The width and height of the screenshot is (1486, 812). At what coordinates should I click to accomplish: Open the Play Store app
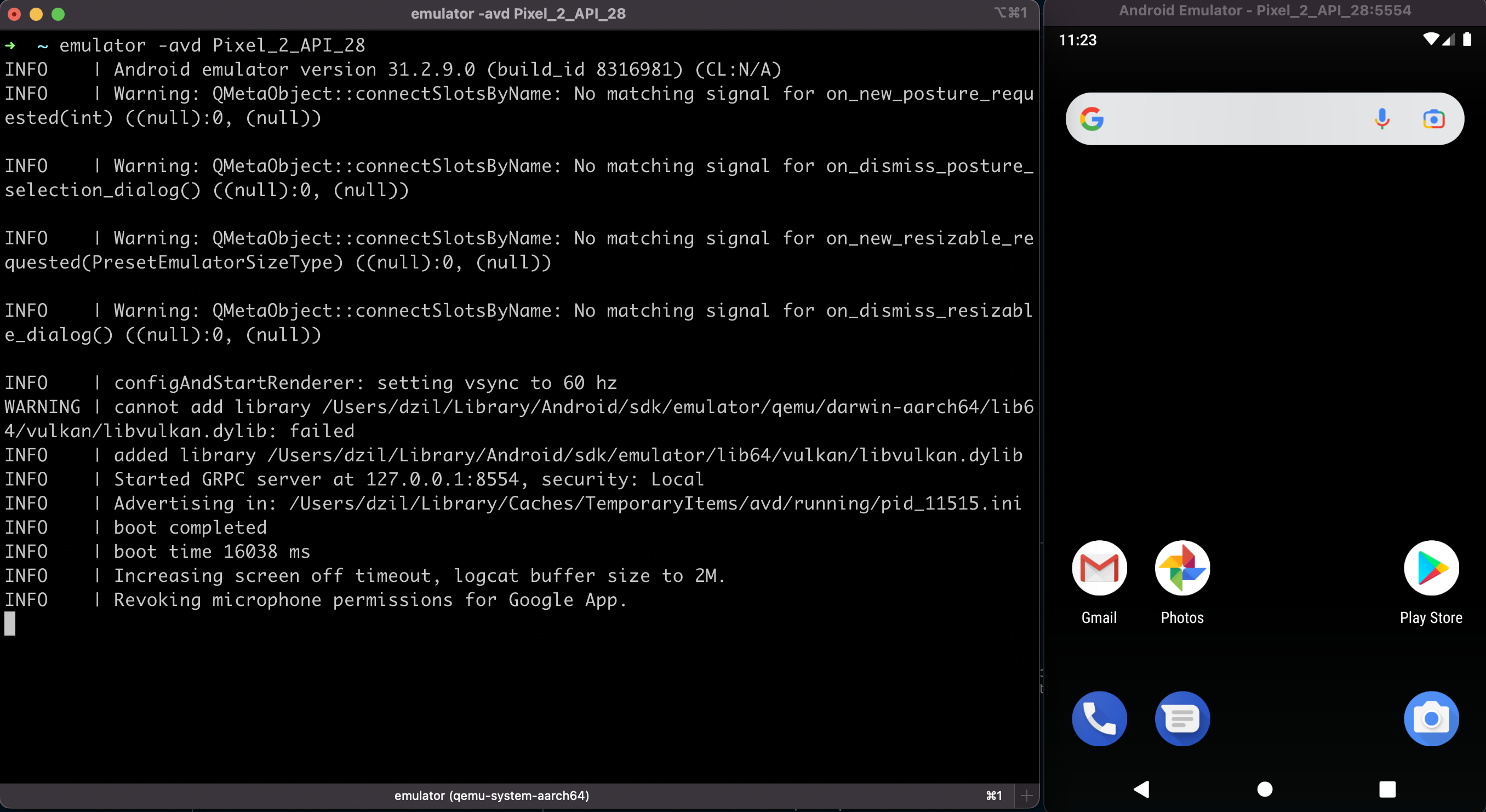(x=1431, y=568)
